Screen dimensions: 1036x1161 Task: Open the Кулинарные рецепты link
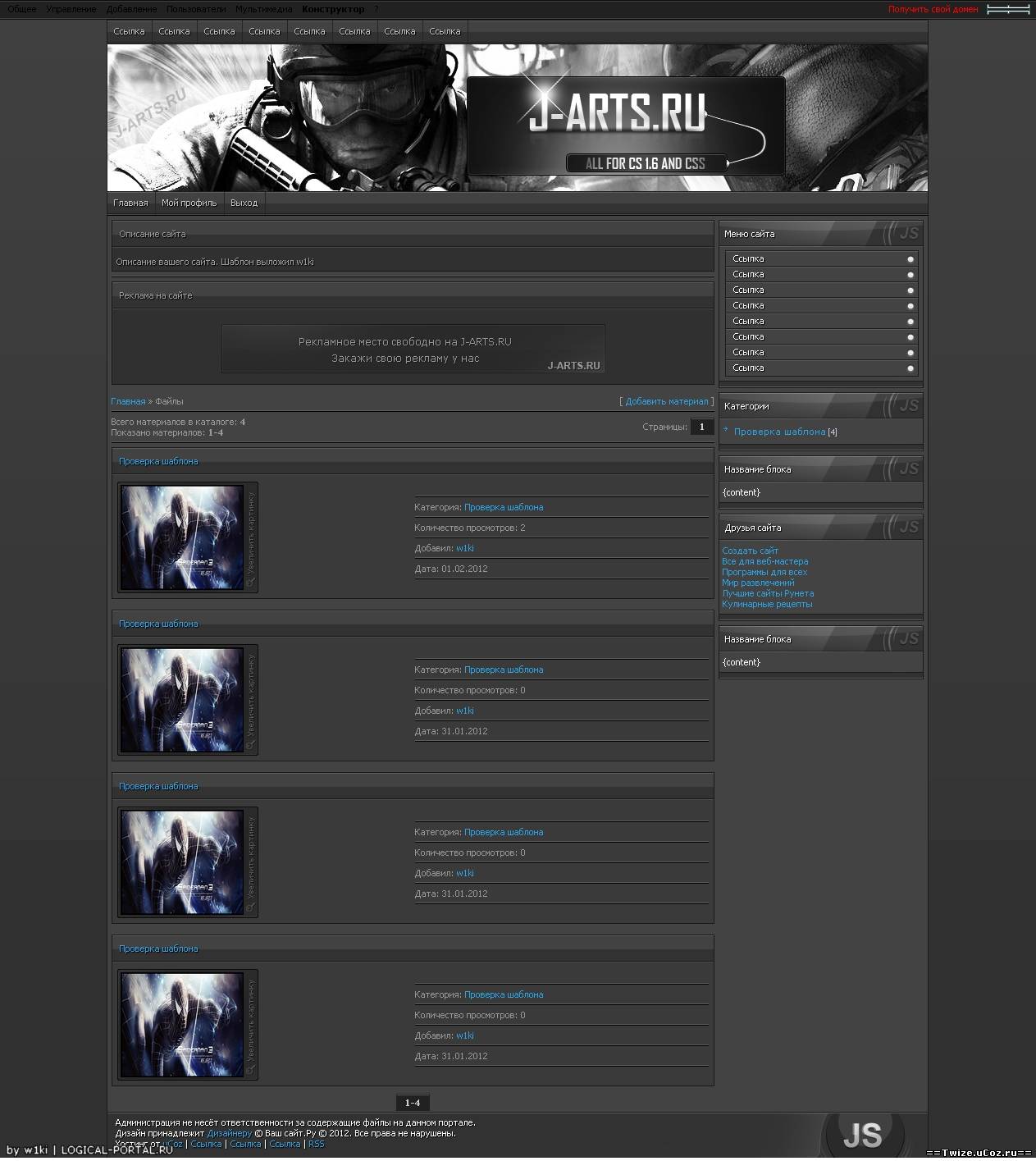767,604
